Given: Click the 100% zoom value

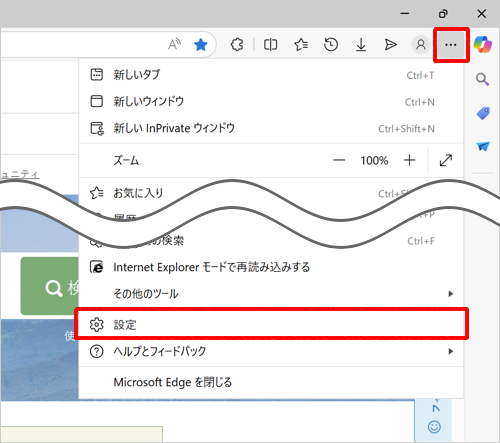Looking at the screenshot, I should click(374, 161).
